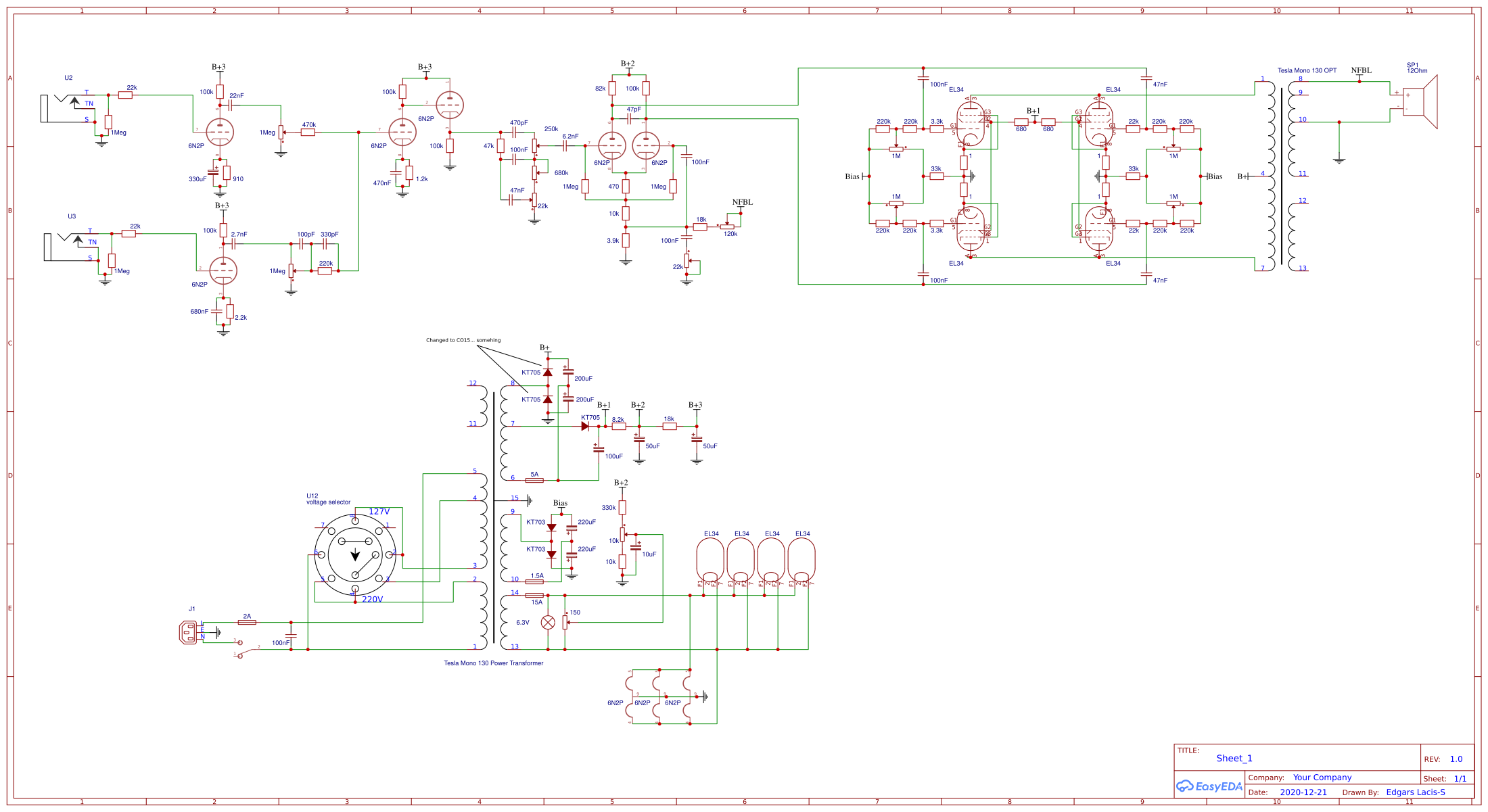The image size is (1488, 812).
Task: Select the 127V label on voltage selector
Action: [x=379, y=512]
